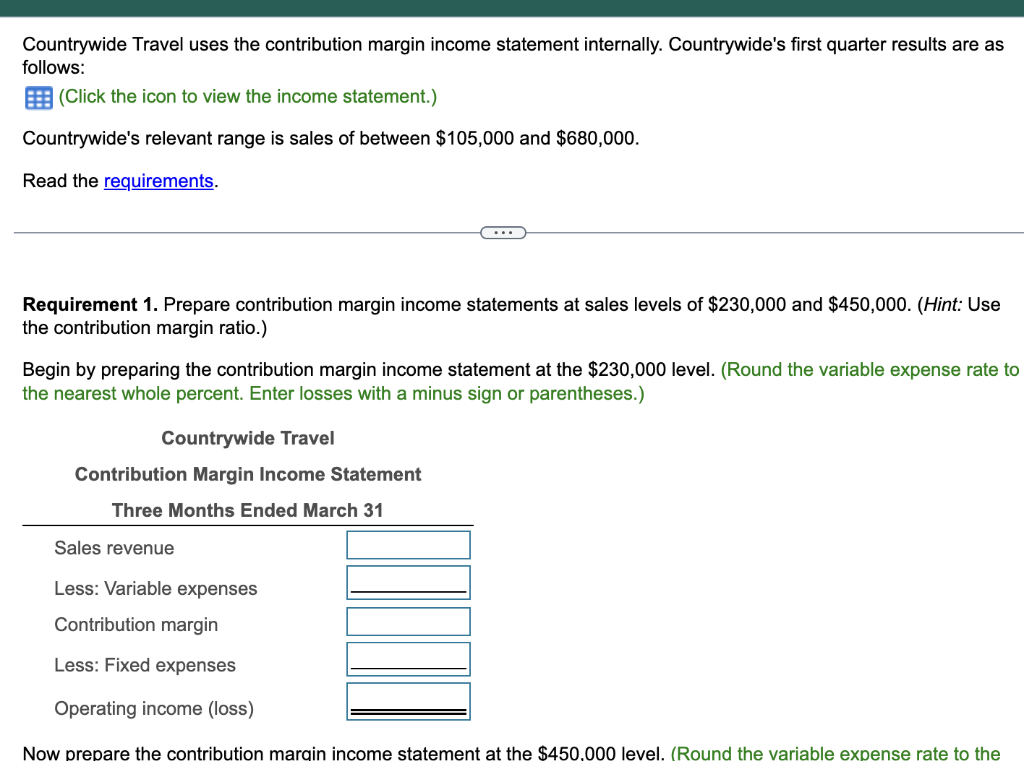
Task: Click the Less: Variable expenses row label
Action: (x=155, y=589)
